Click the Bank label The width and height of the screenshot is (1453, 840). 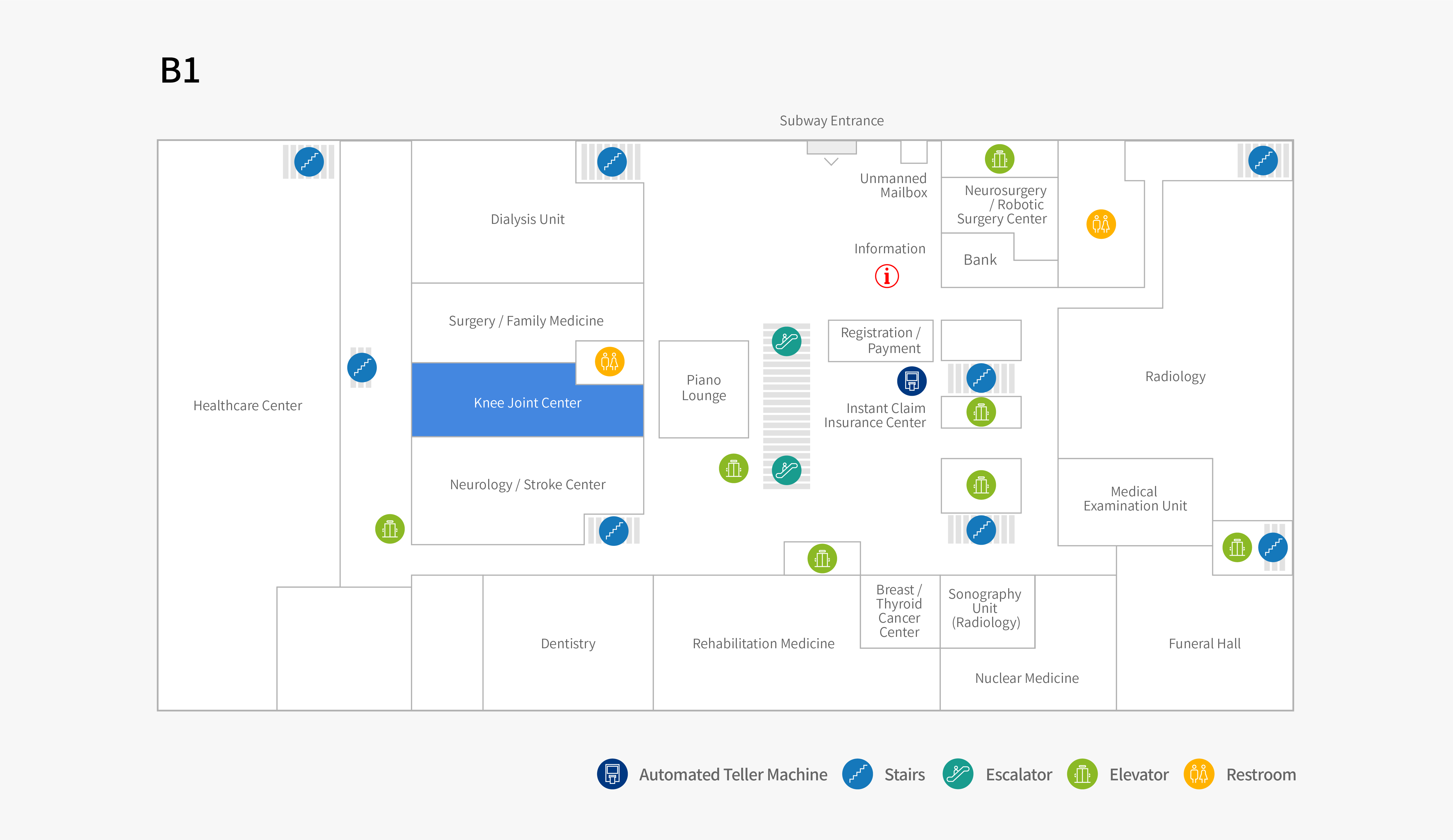point(980,260)
